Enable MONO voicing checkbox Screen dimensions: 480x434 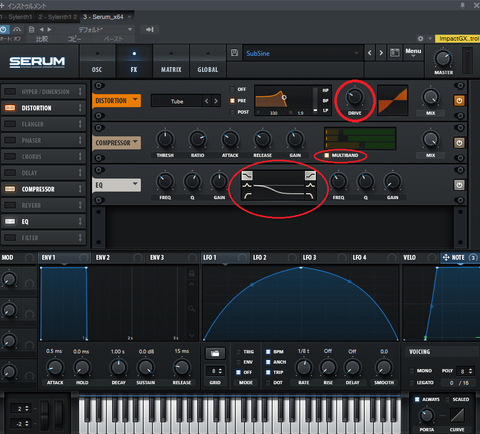[x=412, y=371]
